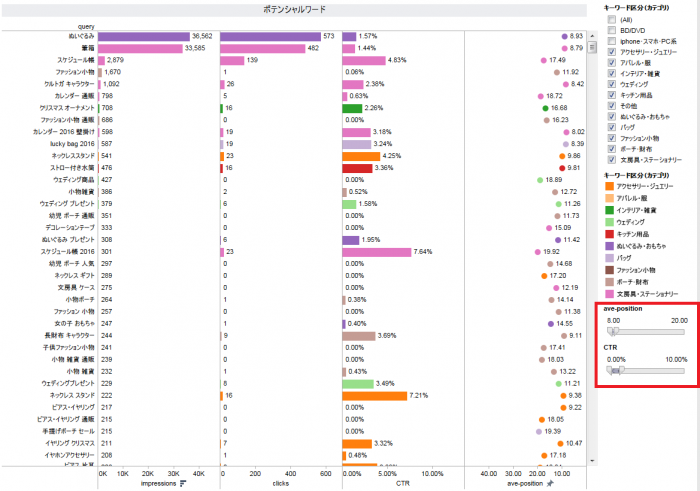This screenshot has height=491, width=700.
Task: Uncheck the ぬいぐるみ・おもちゃ filter checkbox
Action: 612,117
